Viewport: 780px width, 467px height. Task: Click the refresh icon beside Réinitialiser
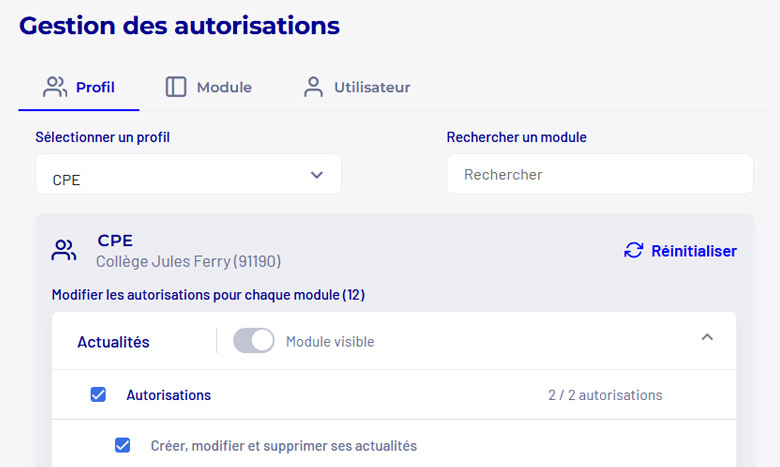[x=633, y=250]
